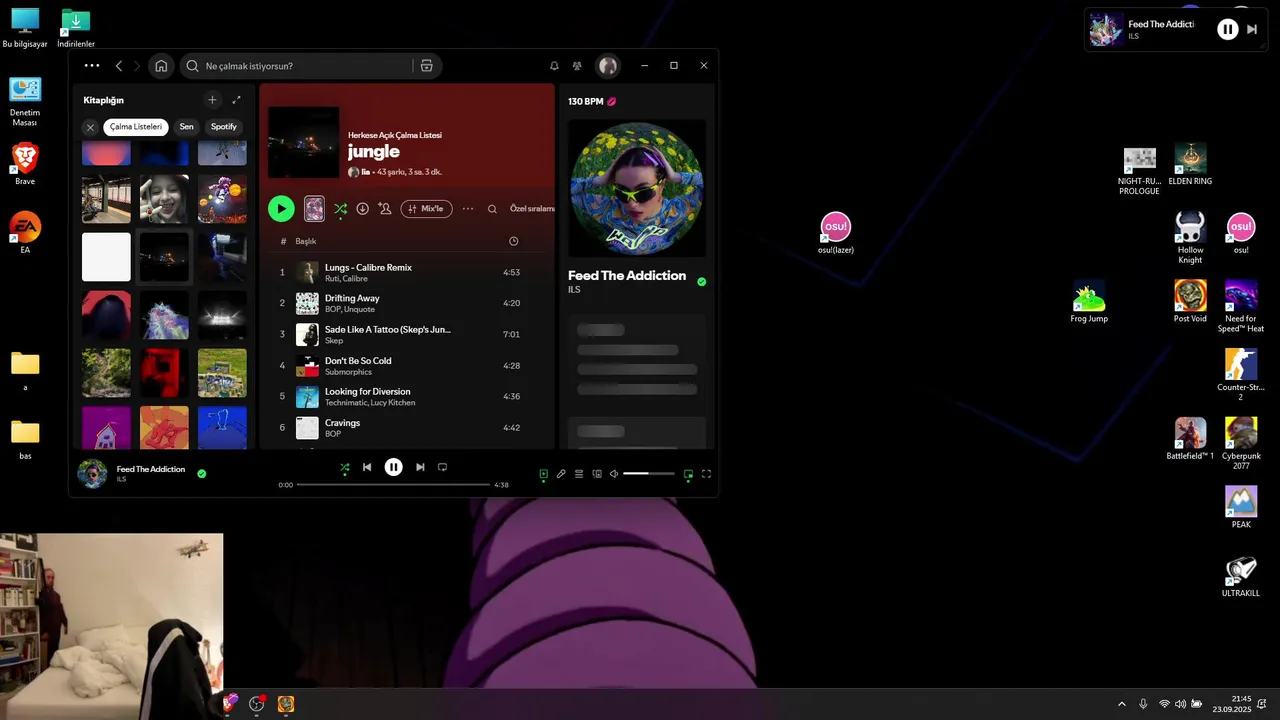
Task: Open lyrics with the microphone icon
Action: 561,474
